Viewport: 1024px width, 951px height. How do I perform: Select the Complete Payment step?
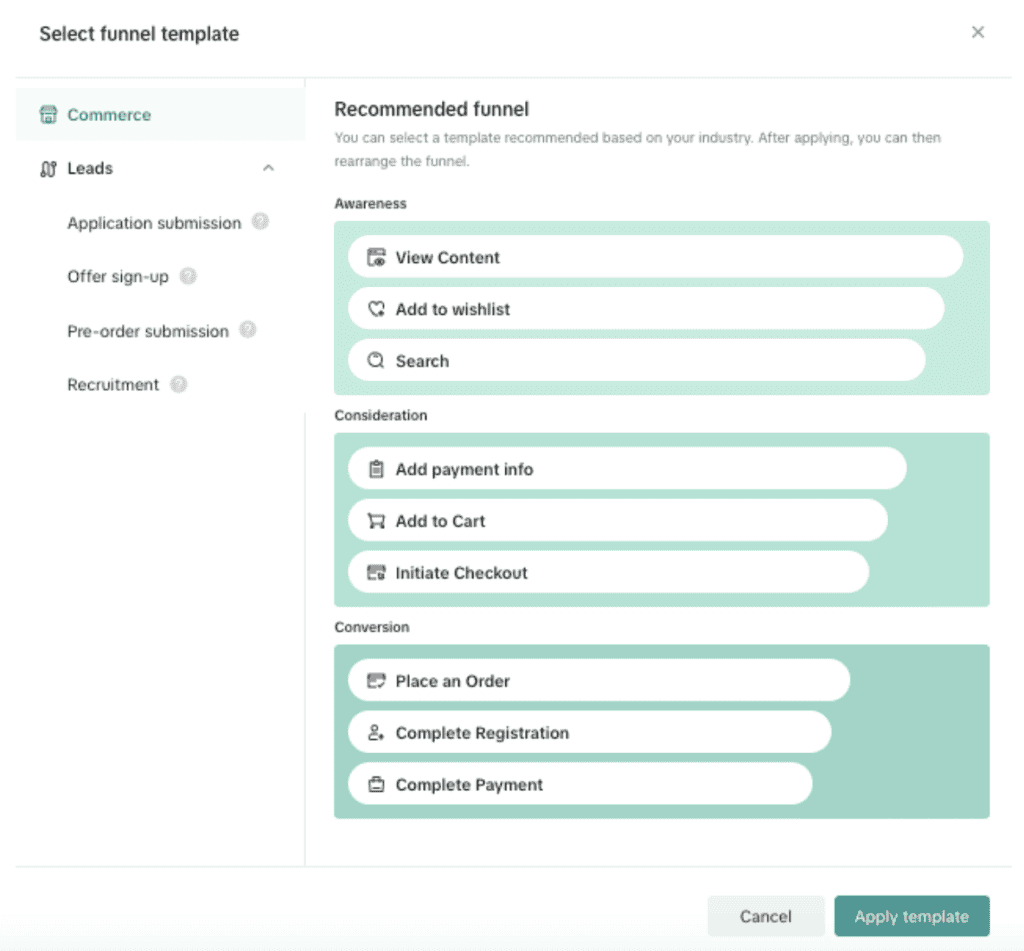point(580,784)
